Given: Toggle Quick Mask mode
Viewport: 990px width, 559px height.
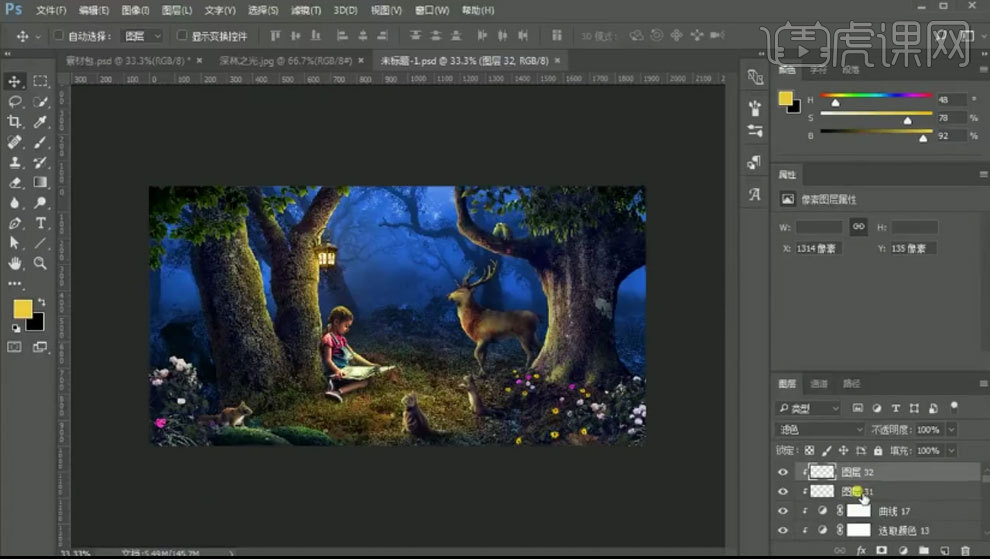Looking at the screenshot, I should tap(14, 347).
